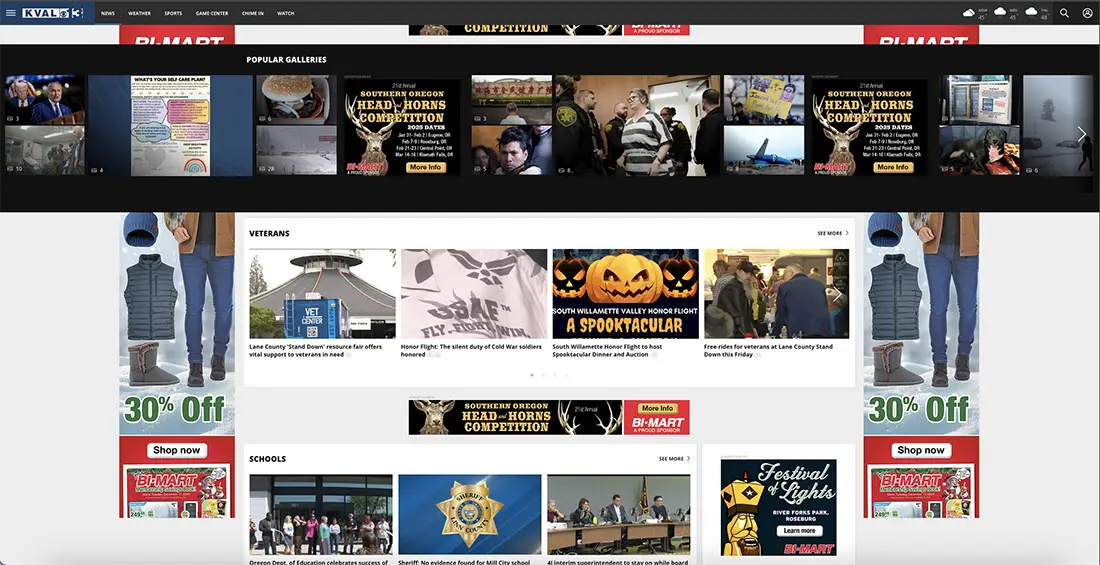Open Free rides for veterans article

click(x=768, y=350)
